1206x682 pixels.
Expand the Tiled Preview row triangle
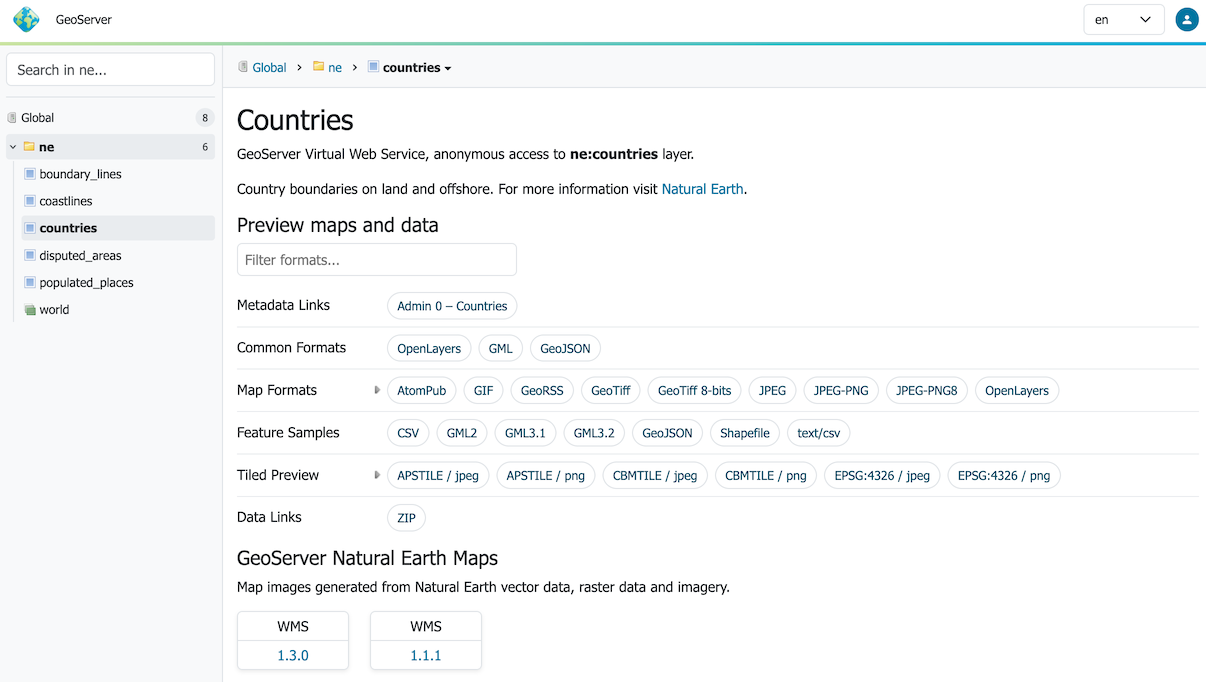tap(377, 475)
